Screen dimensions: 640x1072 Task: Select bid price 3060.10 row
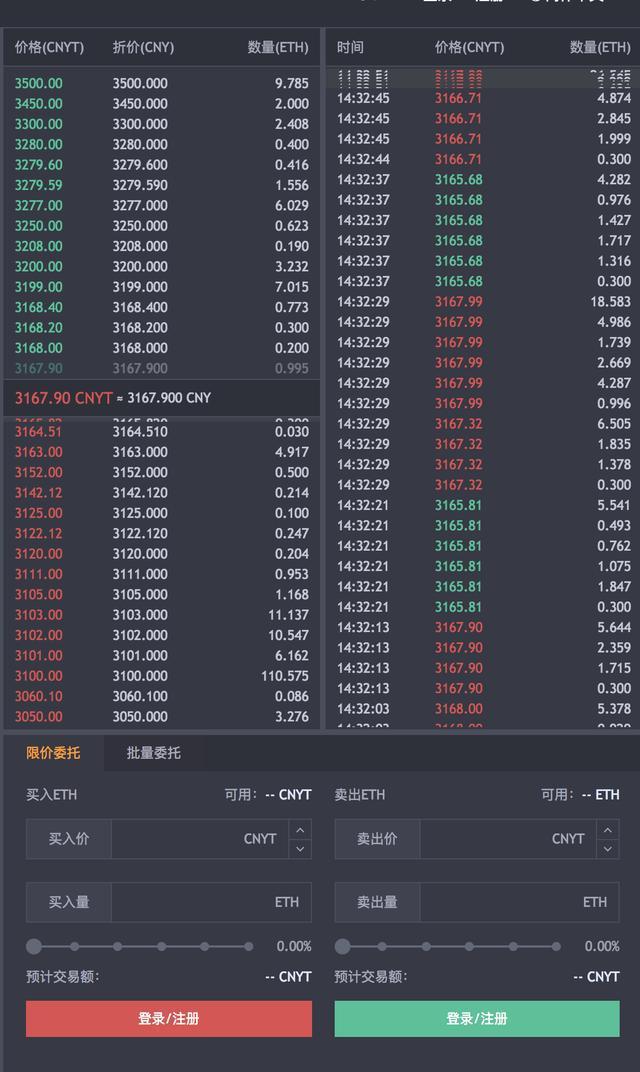tap(161, 696)
